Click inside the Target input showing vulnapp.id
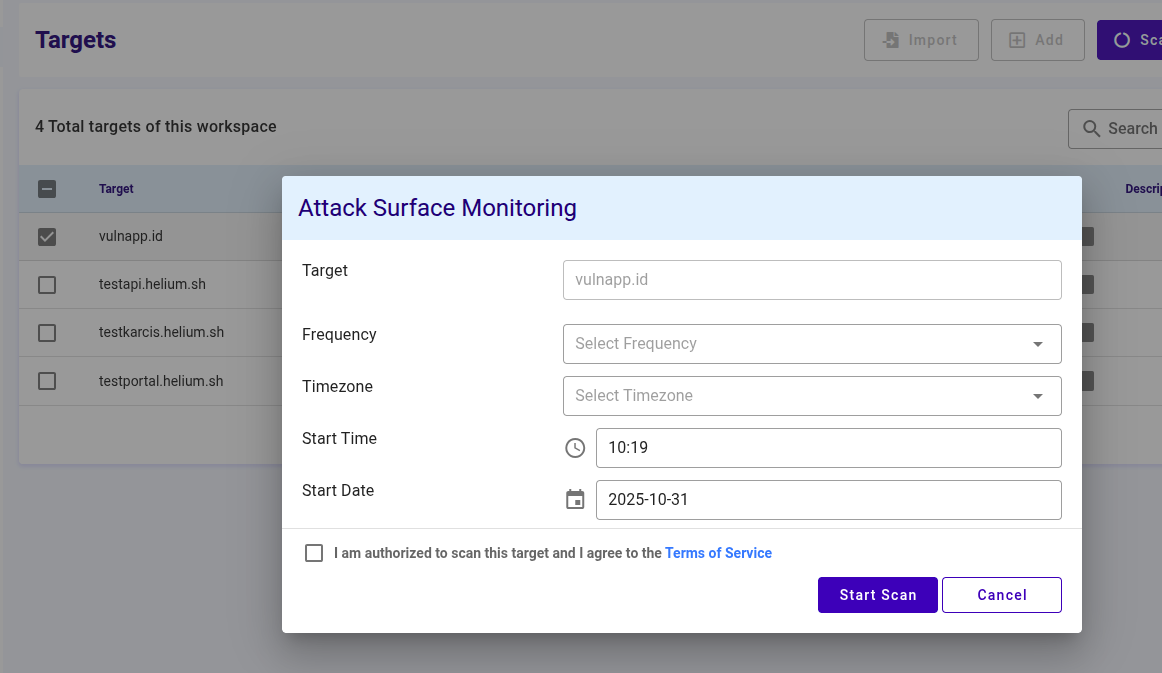Screen dimensions: 1162x673 pos(812,280)
